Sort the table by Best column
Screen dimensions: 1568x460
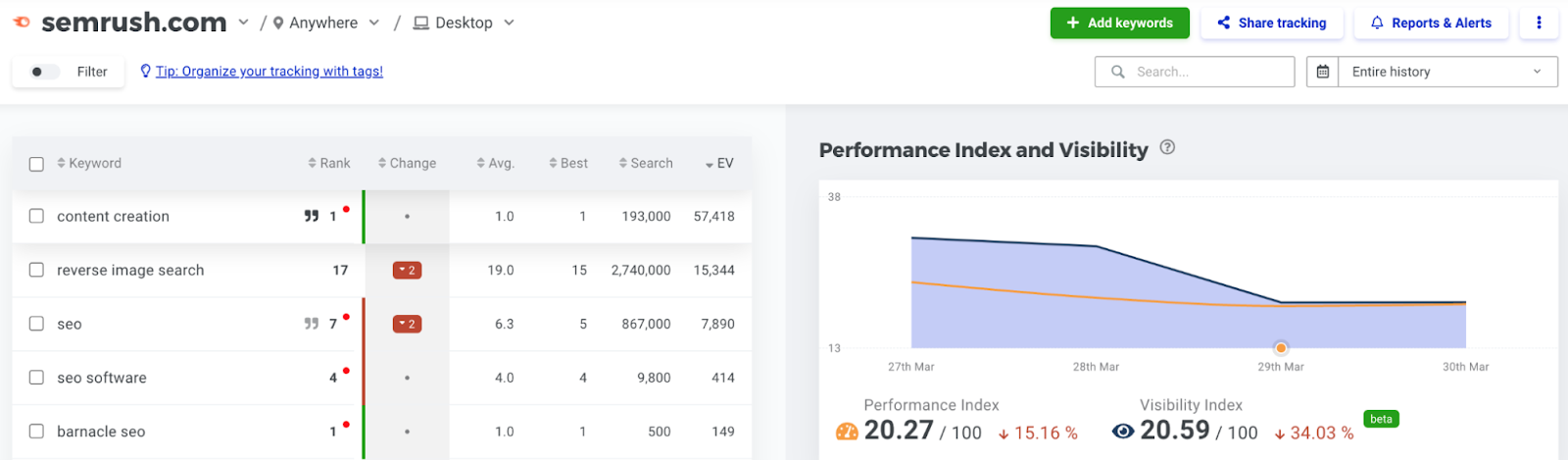(x=568, y=163)
